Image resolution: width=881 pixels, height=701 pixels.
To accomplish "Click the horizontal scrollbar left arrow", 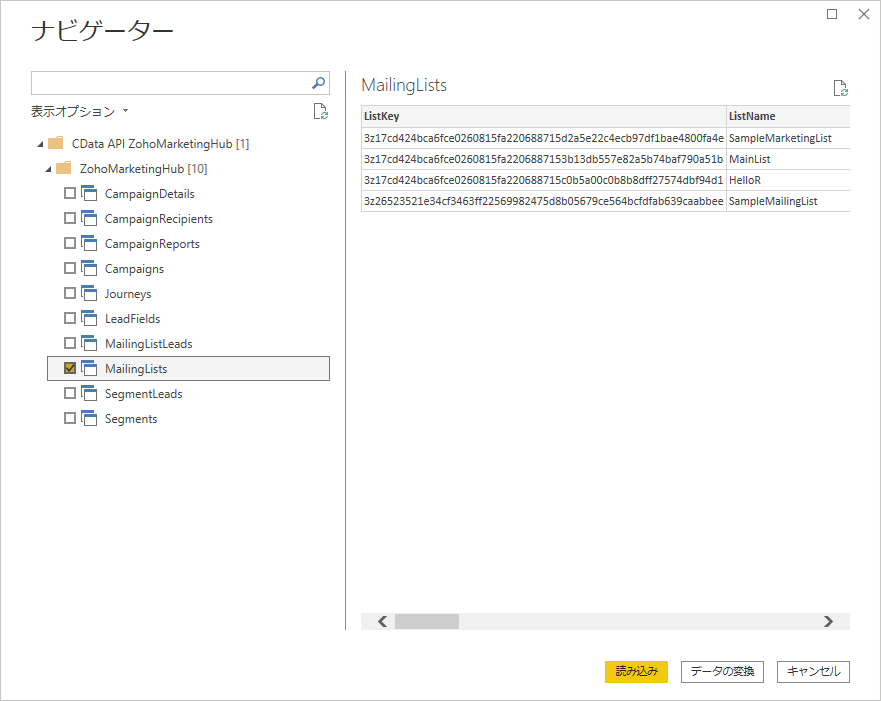I will [383, 621].
